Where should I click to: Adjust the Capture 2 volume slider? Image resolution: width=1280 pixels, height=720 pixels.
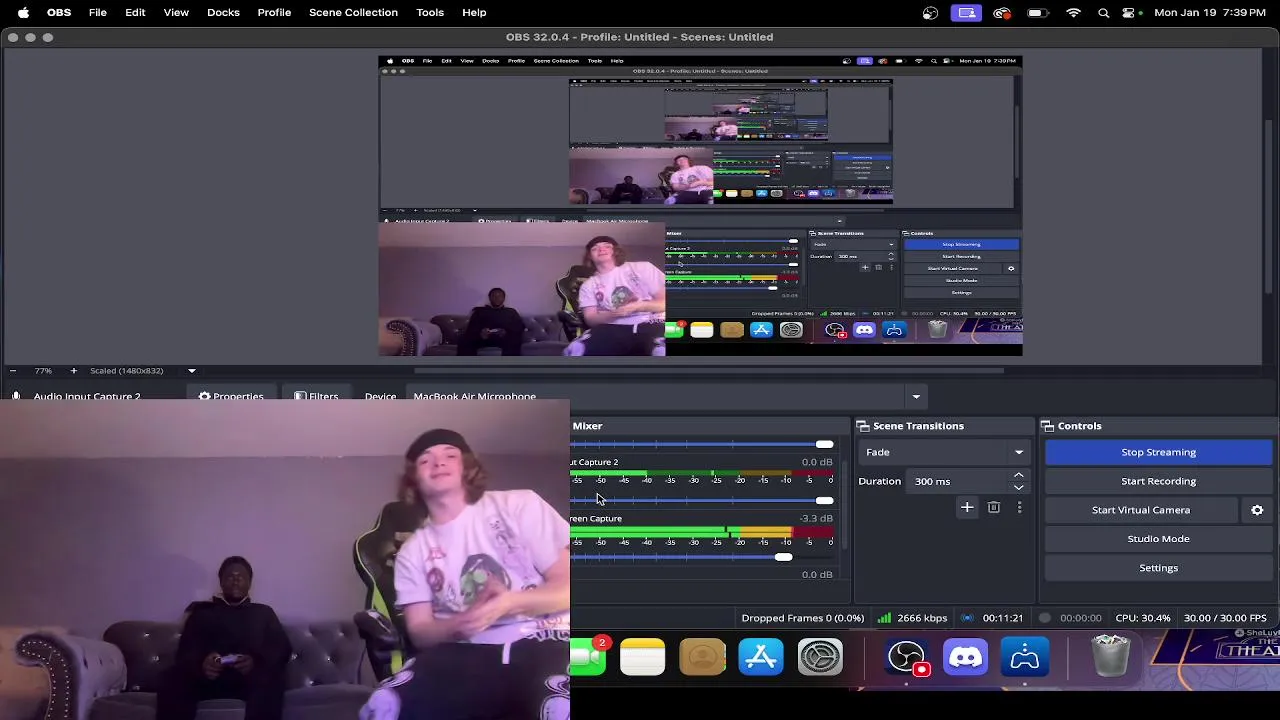pos(824,500)
